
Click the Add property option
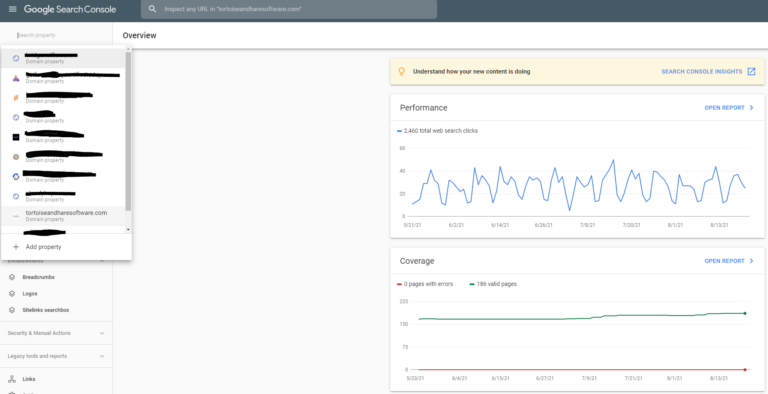[x=66, y=247]
